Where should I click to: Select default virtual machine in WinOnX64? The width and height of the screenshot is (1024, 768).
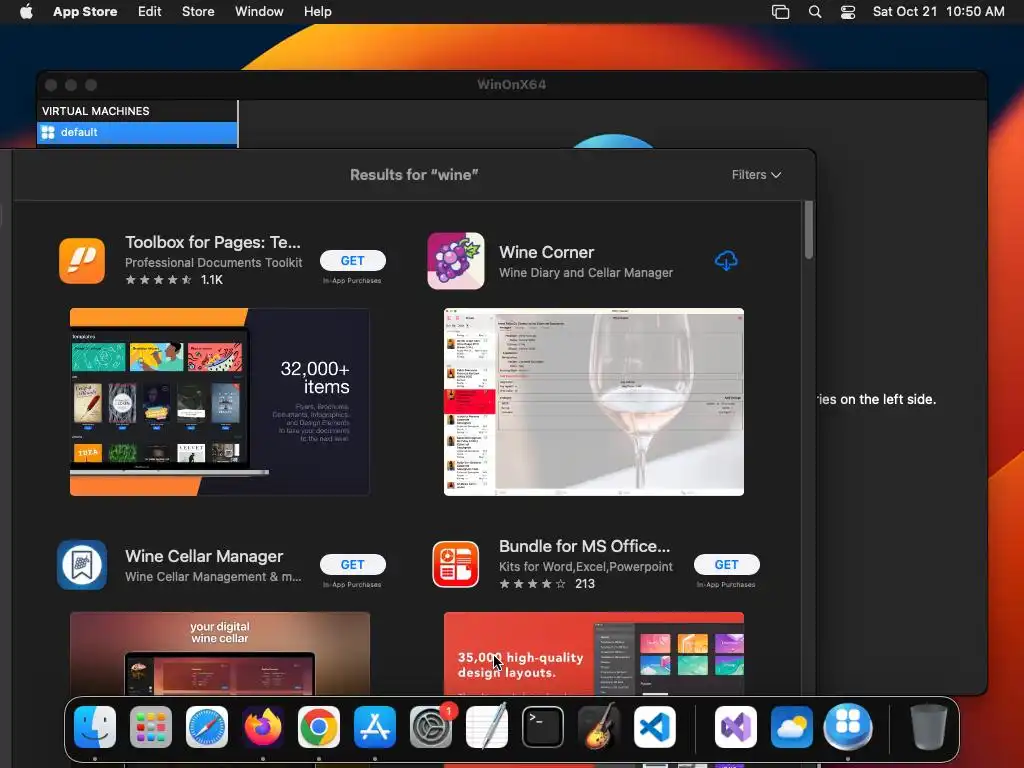[137, 132]
